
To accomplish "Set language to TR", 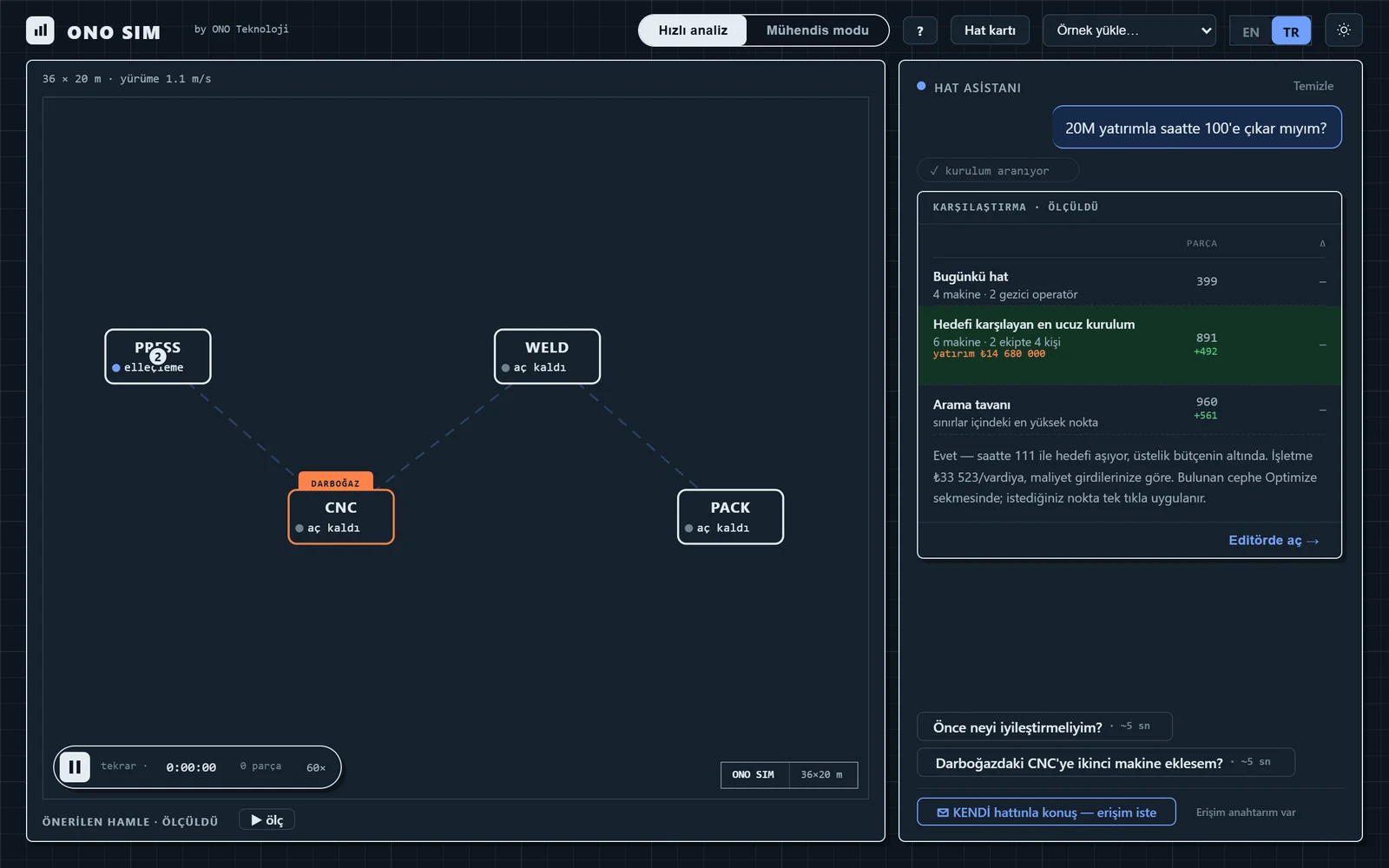I will (x=1291, y=31).
